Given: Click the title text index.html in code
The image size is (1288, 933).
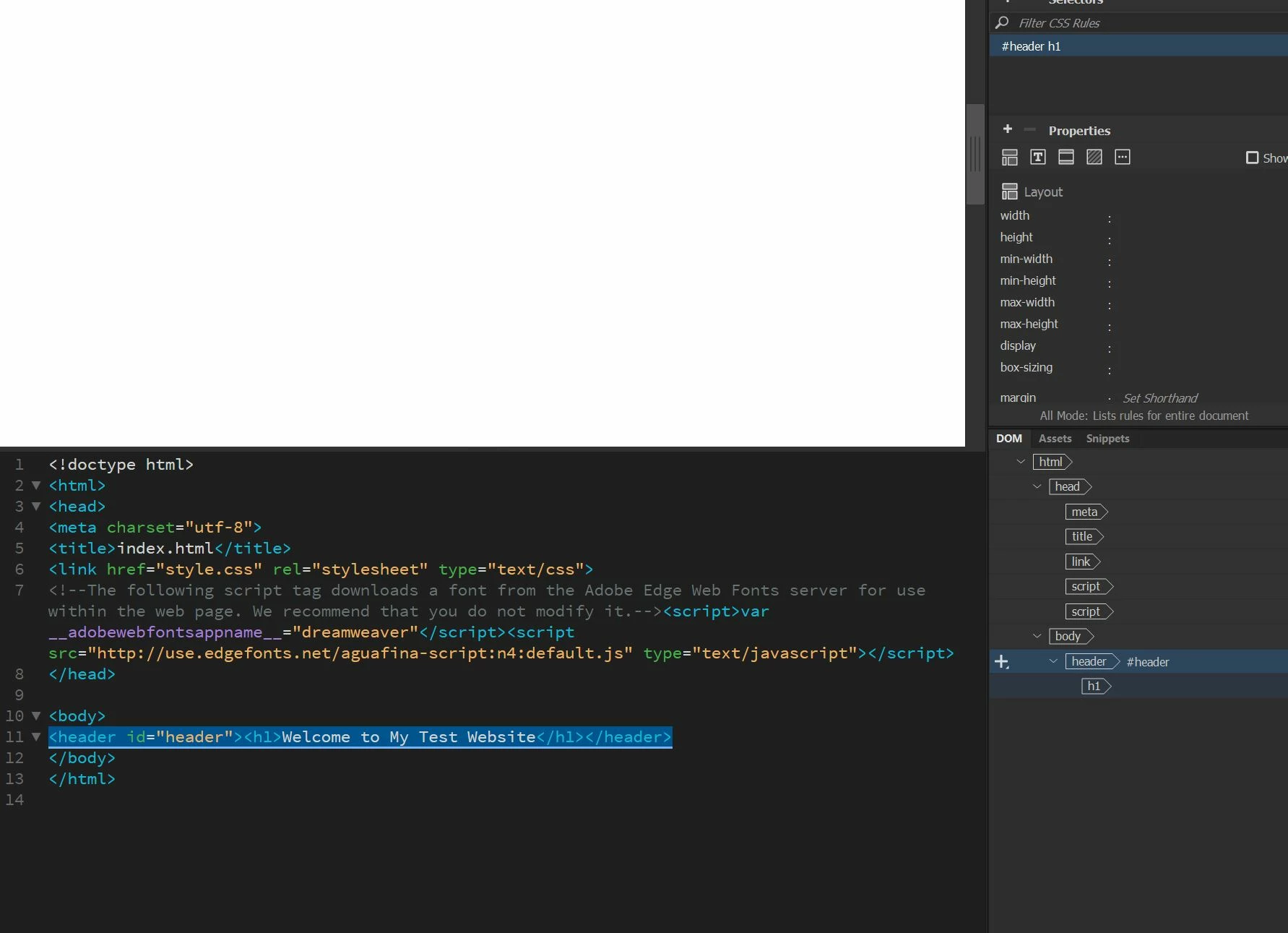Looking at the screenshot, I should click(165, 549).
